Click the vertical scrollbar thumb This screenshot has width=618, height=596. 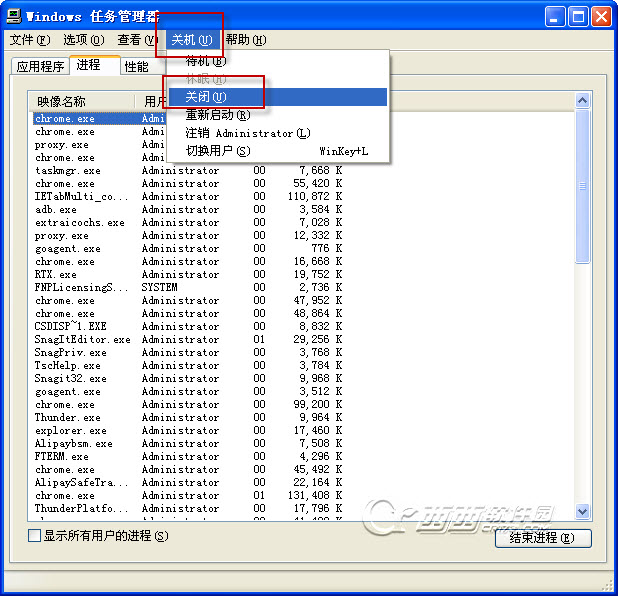(x=582, y=186)
